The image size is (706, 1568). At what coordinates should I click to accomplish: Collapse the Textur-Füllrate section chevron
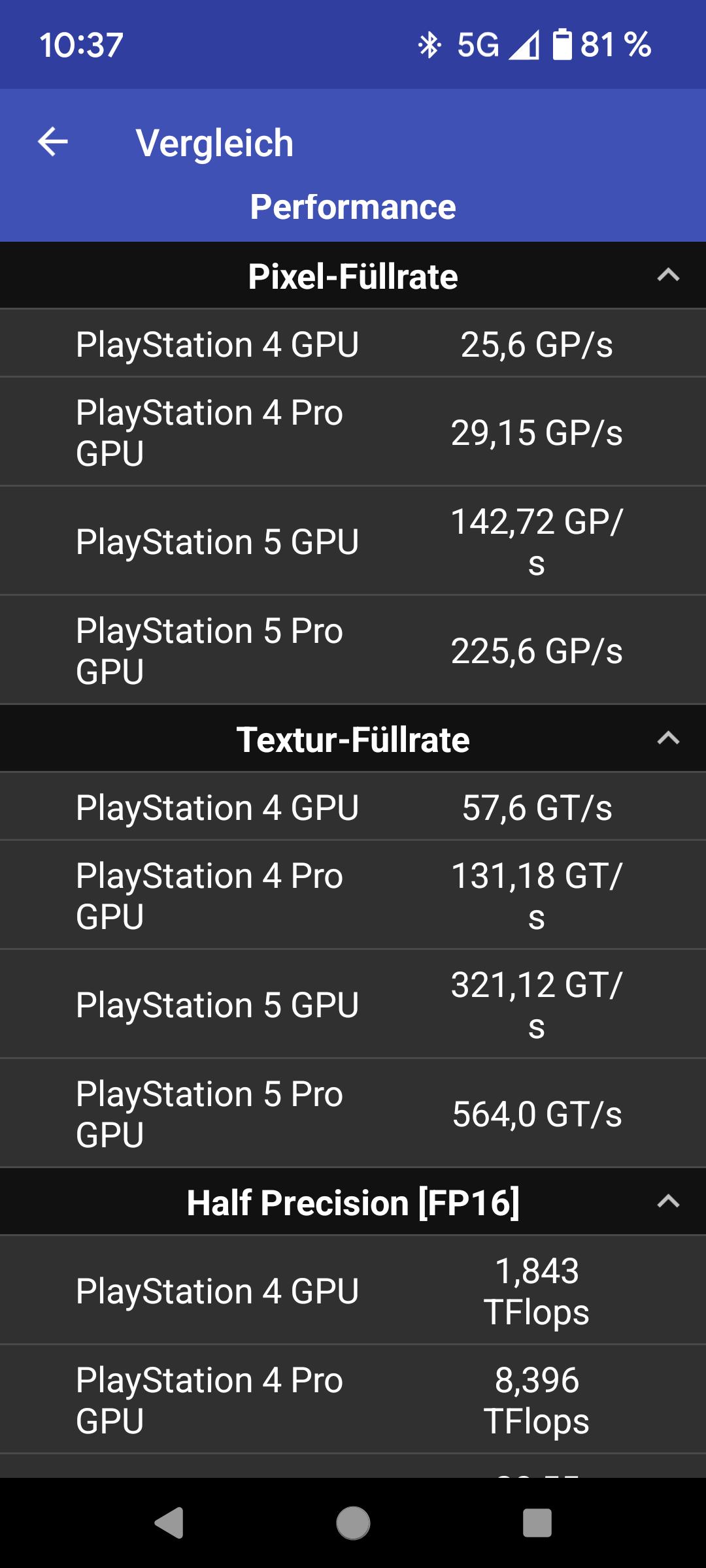[668, 739]
